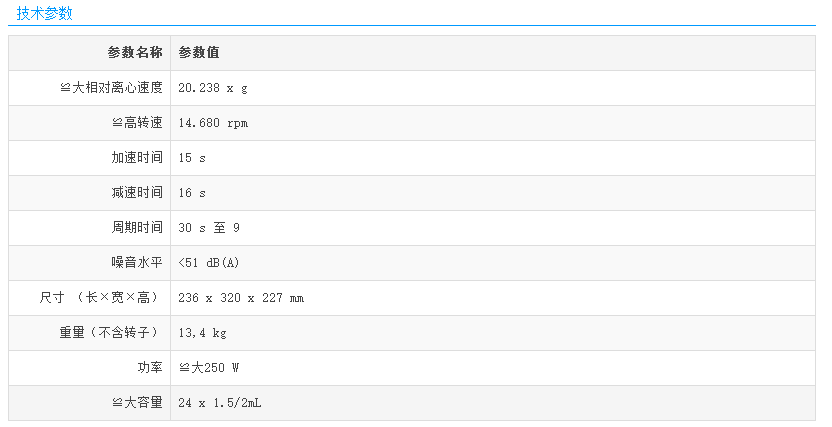This screenshot has width=832, height=427.
Task: Click the value 14.680 rpm
Action: [x=212, y=123]
